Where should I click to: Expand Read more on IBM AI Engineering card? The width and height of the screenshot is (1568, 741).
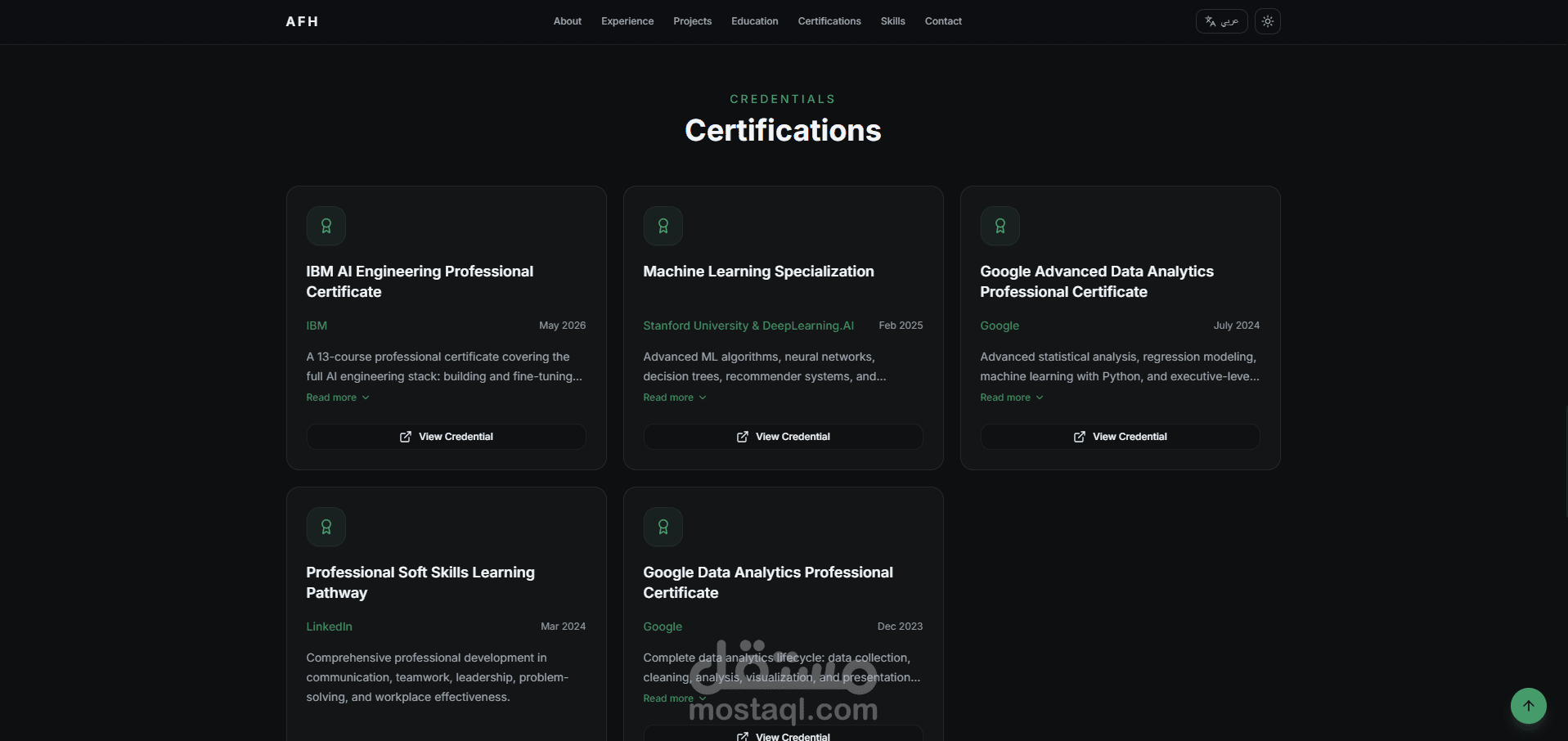point(338,397)
